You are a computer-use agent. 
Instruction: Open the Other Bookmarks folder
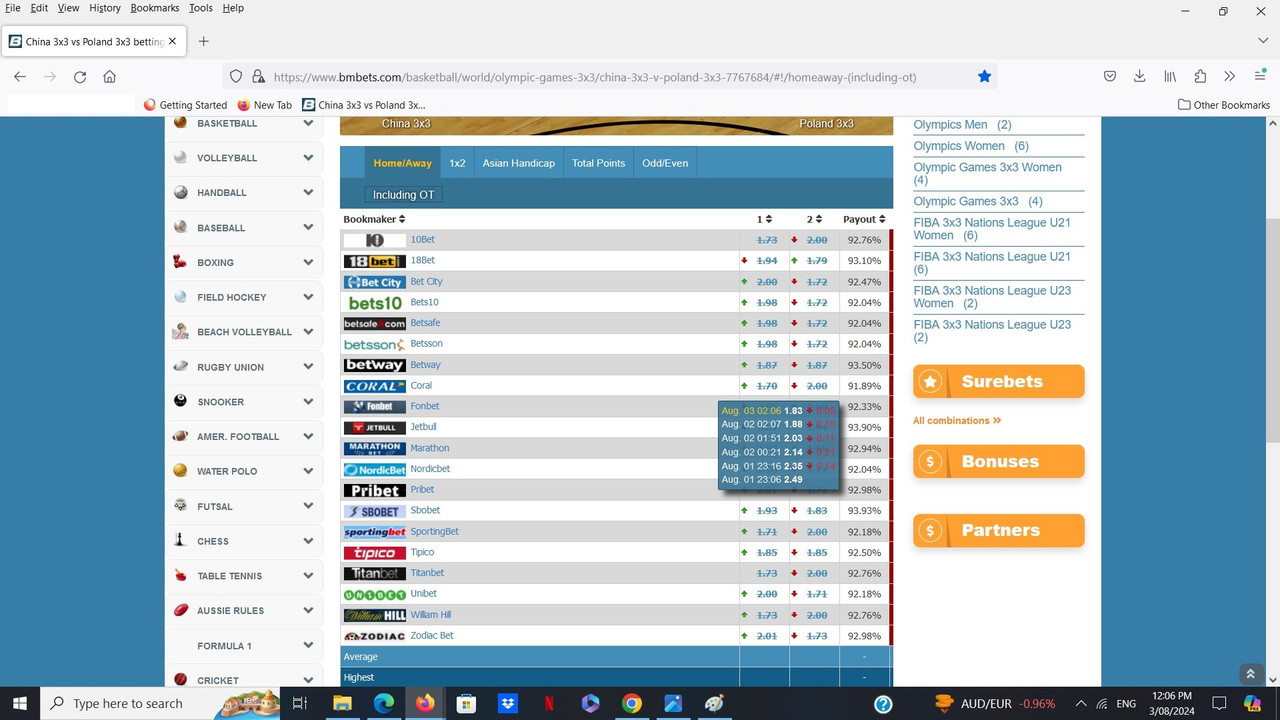click(1224, 105)
